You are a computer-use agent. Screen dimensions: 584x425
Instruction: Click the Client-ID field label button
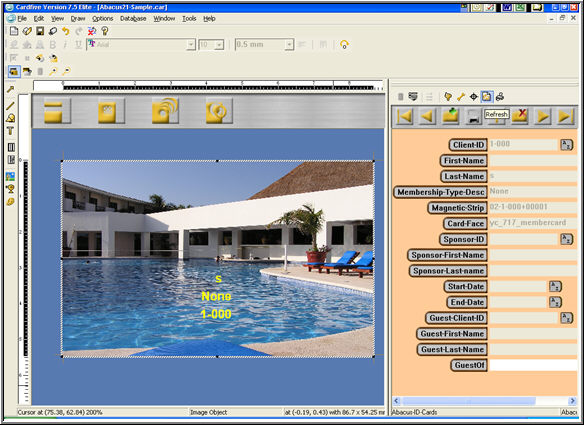468,145
